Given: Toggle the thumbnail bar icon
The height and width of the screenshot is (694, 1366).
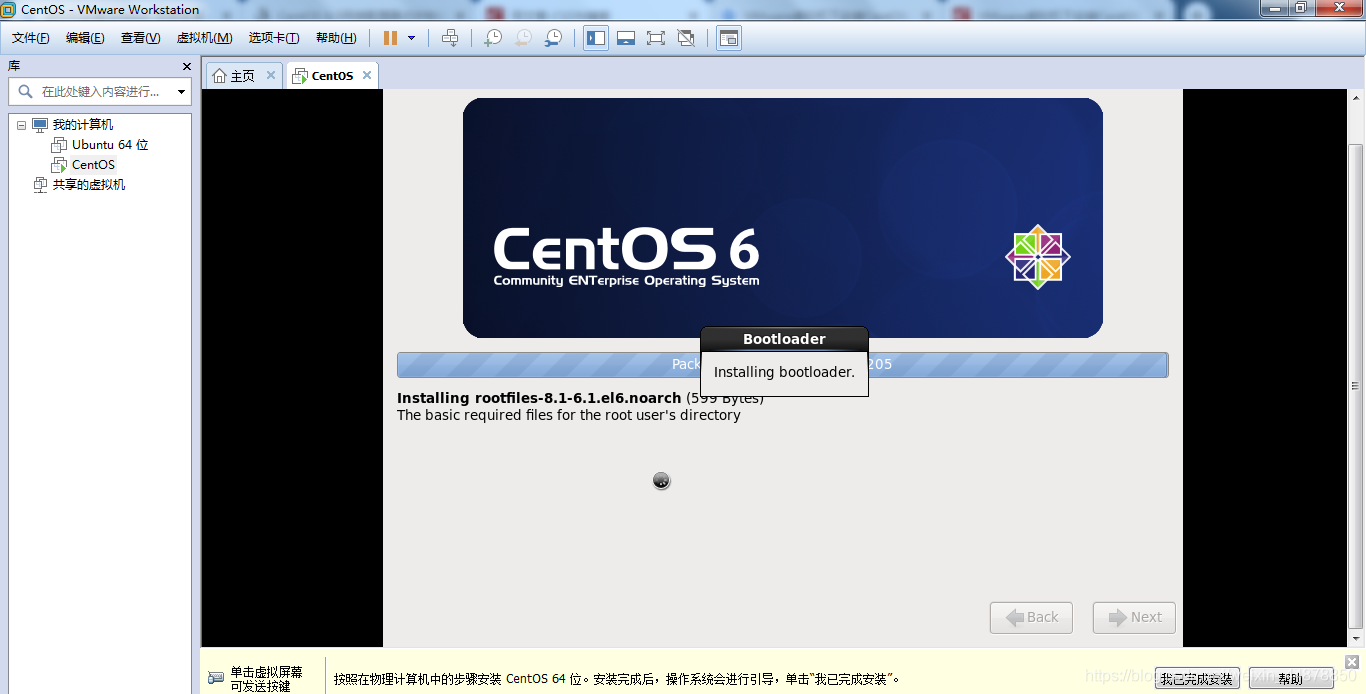Looking at the screenshot, I should point(626,38).
